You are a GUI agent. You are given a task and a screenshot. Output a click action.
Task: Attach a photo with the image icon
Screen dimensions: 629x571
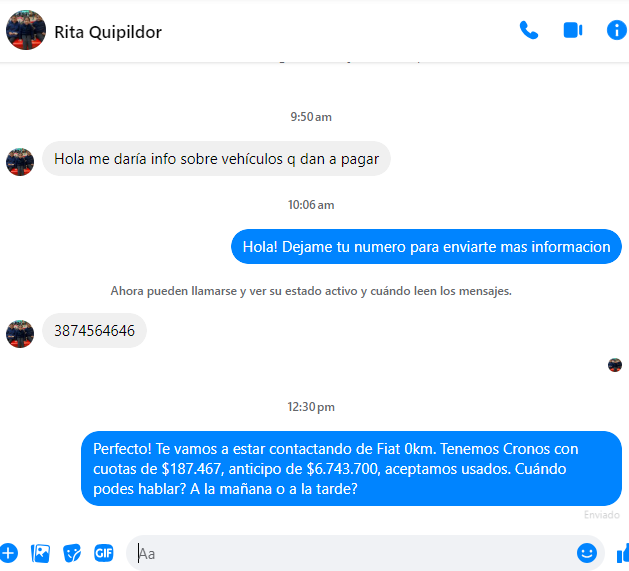click(x=41, y=553)
